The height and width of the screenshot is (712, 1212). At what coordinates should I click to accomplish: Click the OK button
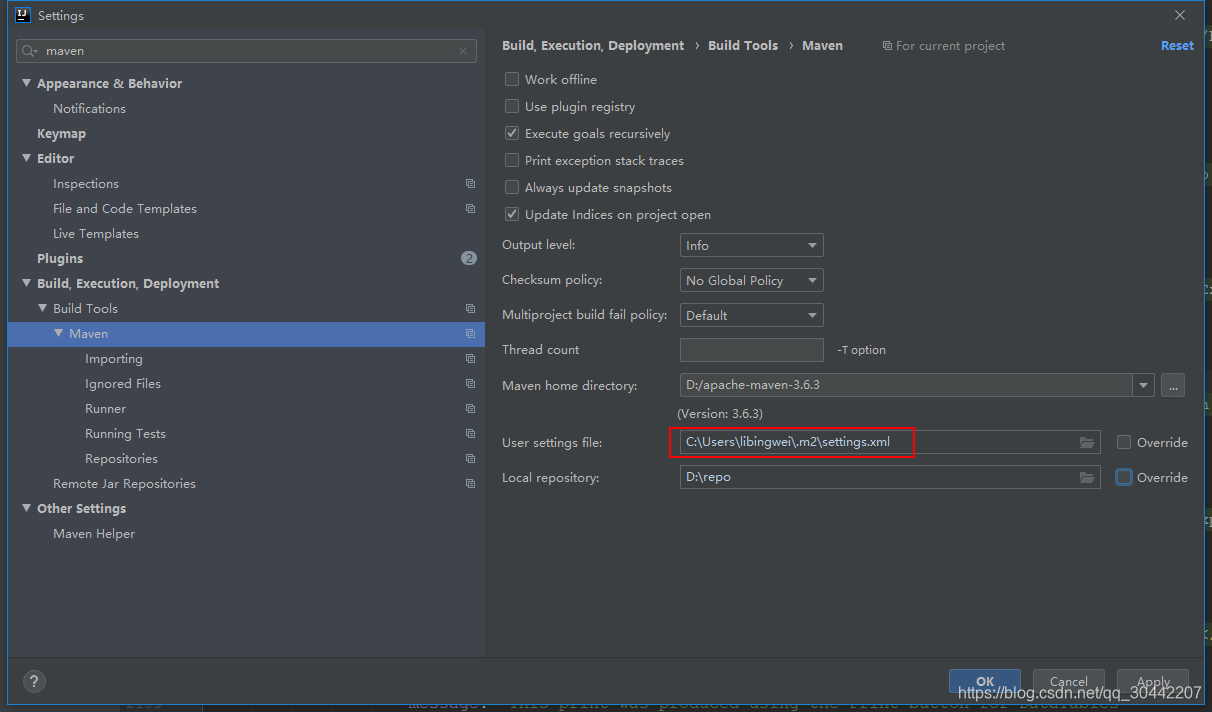(985, 682)
